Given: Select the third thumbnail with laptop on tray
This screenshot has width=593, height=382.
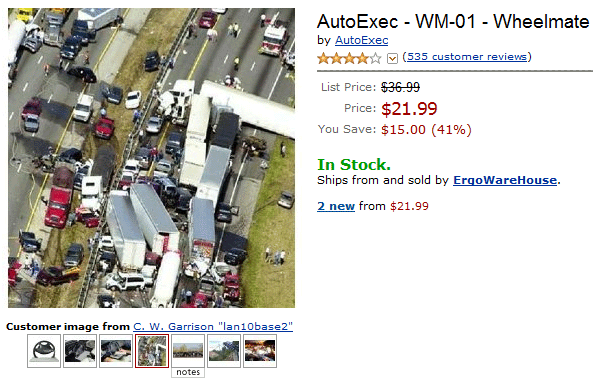Looking at the screenshot, I should 116,351.
